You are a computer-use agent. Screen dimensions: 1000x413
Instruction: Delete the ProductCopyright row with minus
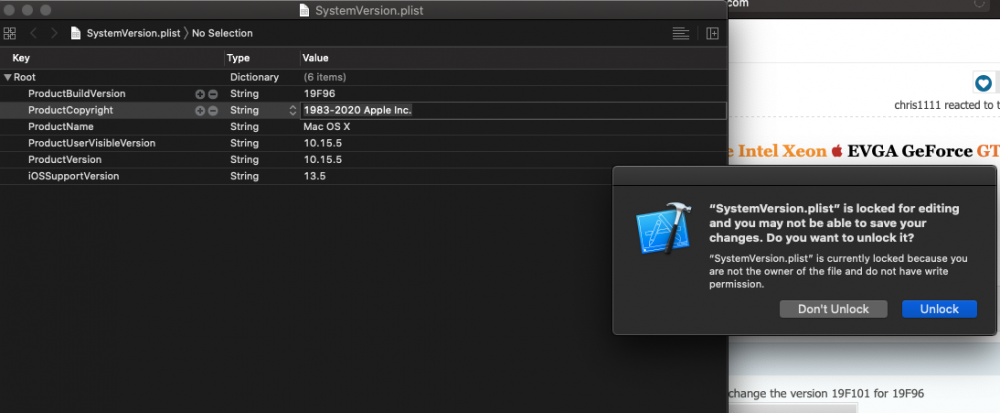tap(213, 110)
